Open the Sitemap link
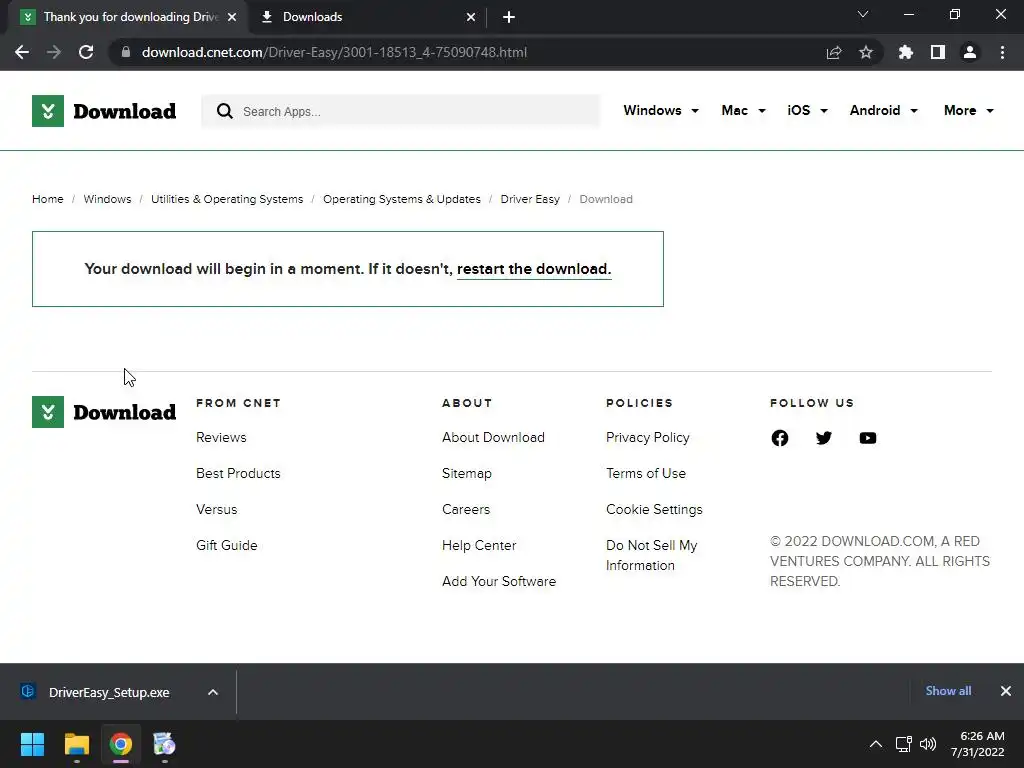 466,473
